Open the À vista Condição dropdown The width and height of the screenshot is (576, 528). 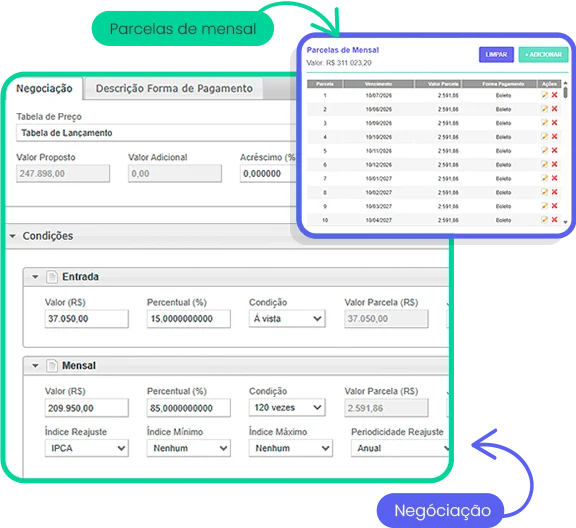pyautogui.click(x=287, y=319)
